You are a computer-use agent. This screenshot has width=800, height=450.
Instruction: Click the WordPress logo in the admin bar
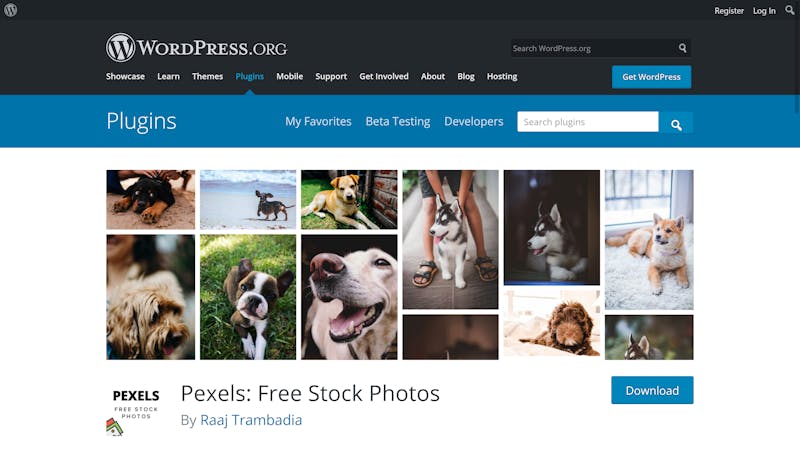(x=11, y=10)
